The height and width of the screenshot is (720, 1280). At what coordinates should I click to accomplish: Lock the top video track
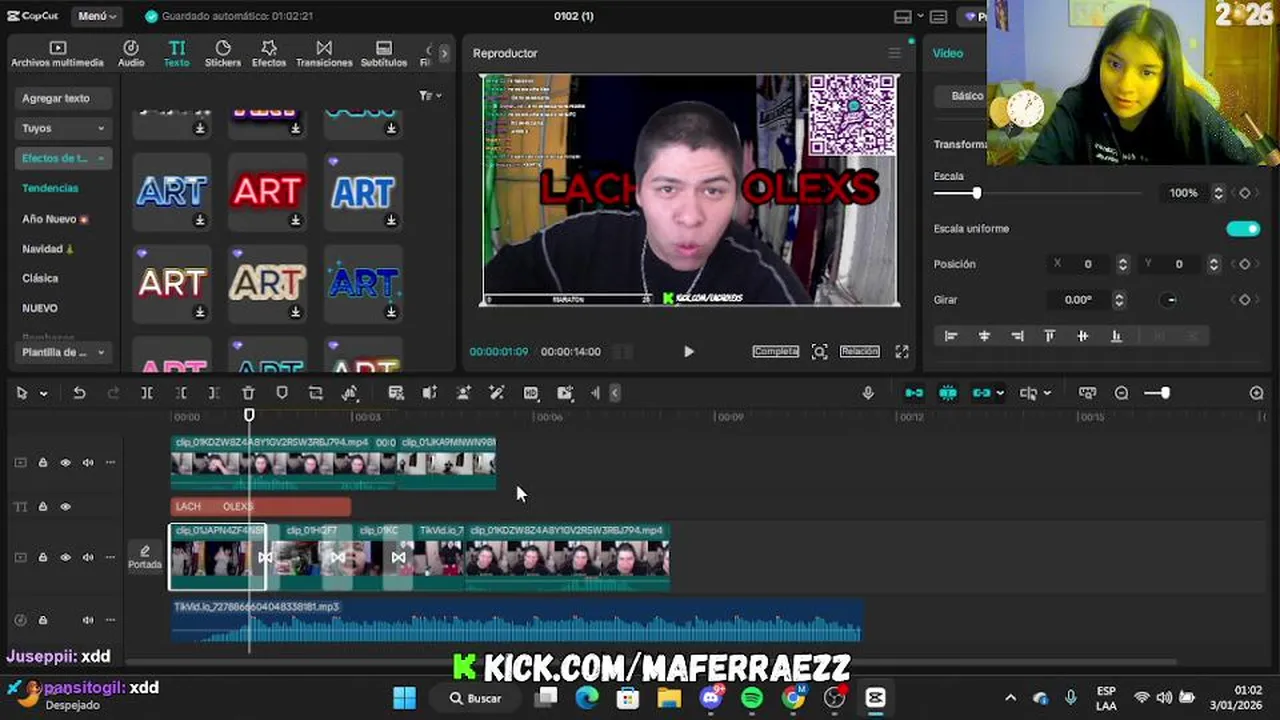click(43, 462)
